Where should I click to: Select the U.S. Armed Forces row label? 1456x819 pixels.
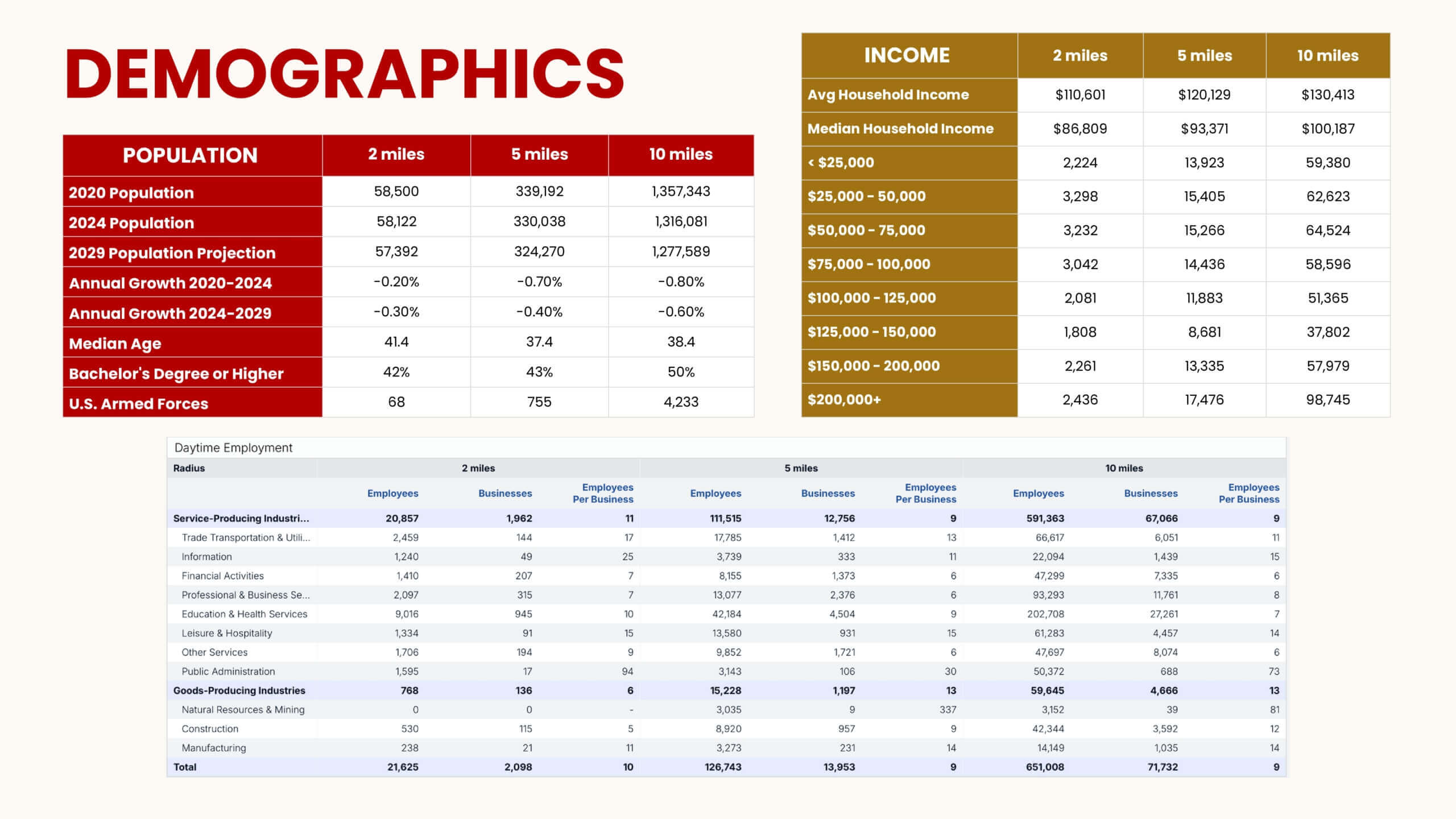click(138, 404)
